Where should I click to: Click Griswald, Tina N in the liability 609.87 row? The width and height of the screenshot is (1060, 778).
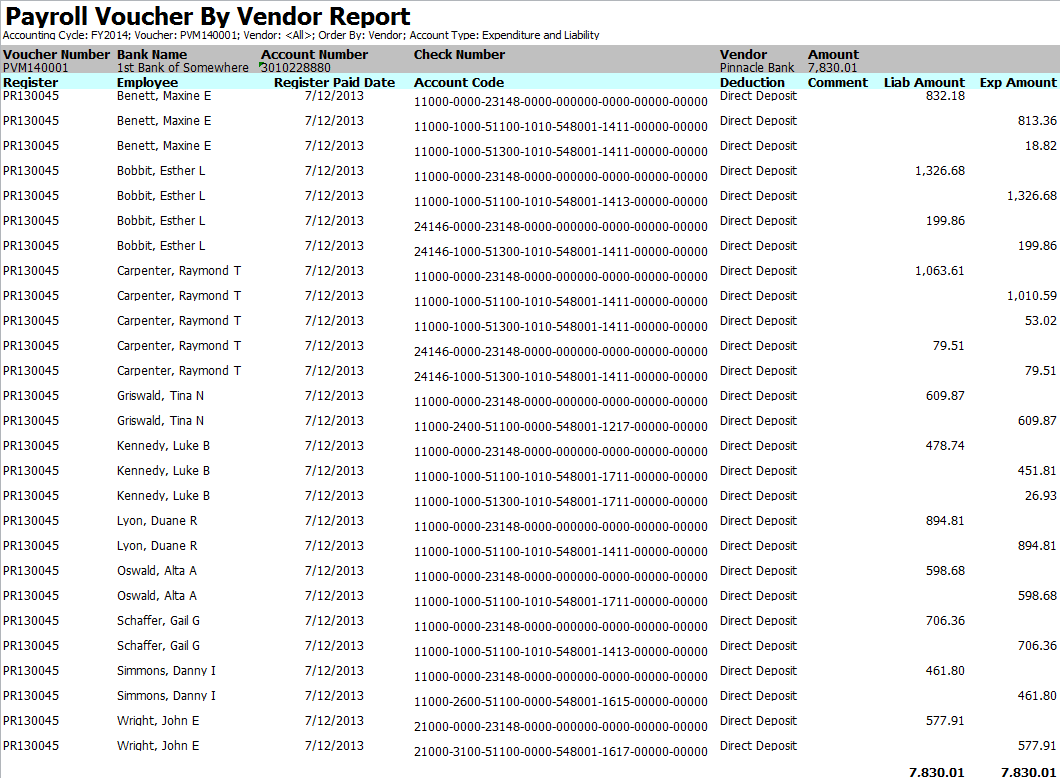160,395
